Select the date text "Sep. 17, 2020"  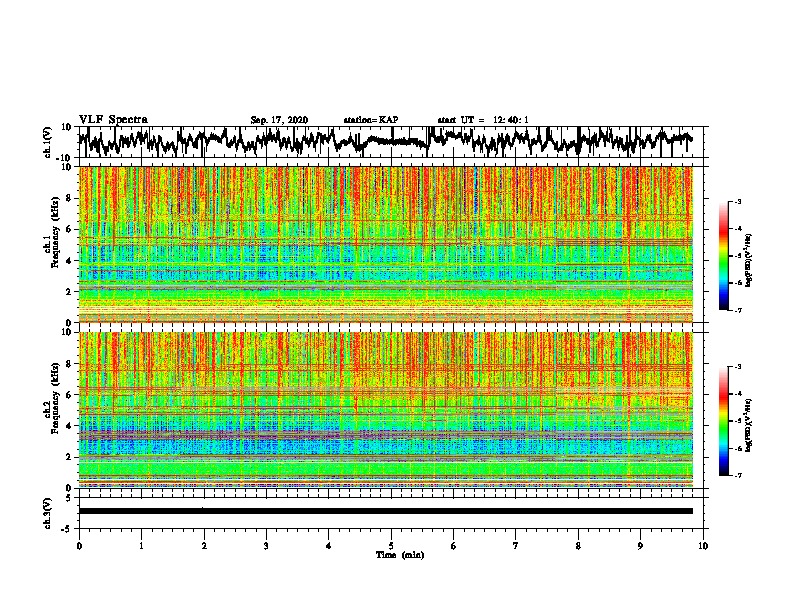coord(279,120)
